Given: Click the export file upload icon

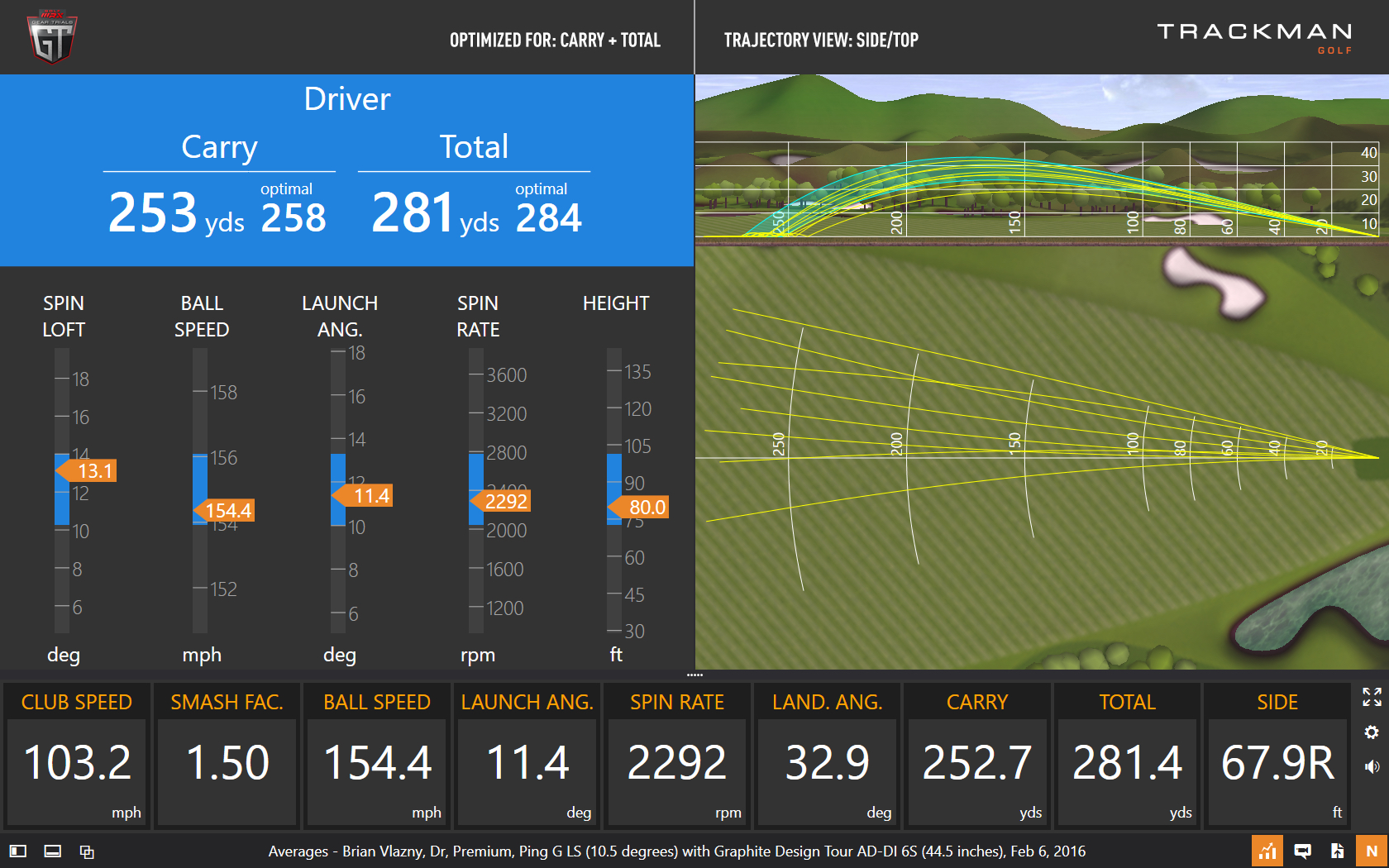Looking at the screenshot, I should pos(1337,851).
